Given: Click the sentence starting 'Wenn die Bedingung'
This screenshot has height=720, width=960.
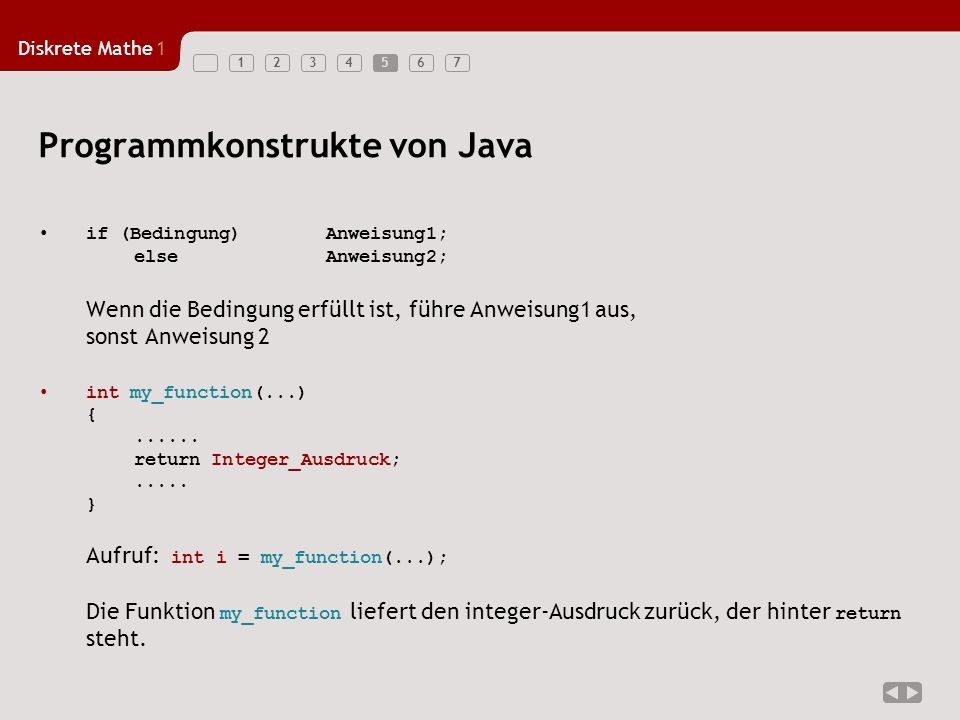Looking at the screenshot, I should point(361,310).
